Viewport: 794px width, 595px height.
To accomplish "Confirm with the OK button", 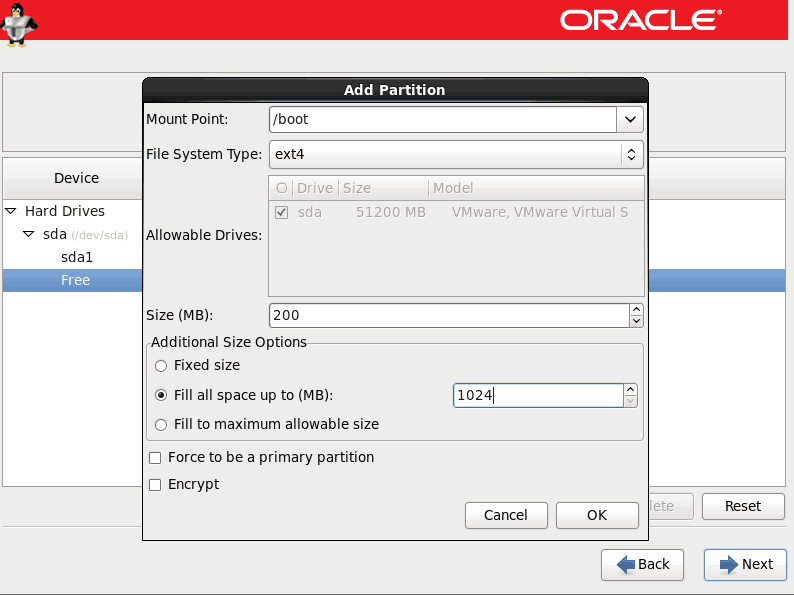I will [x=597, y=515].
